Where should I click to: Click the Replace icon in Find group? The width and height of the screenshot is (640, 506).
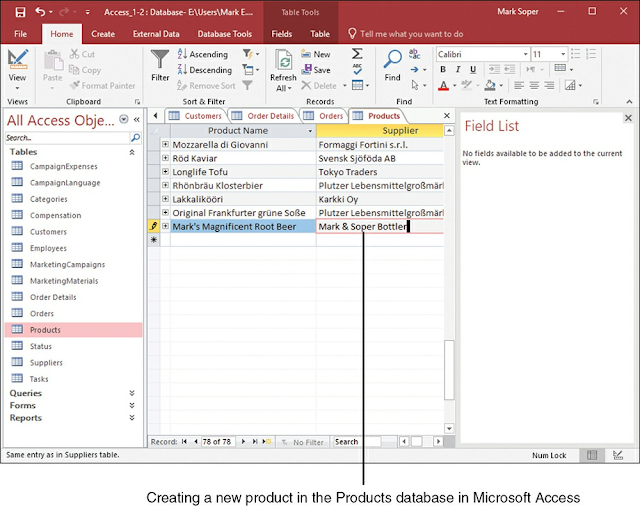click(415, 54)
